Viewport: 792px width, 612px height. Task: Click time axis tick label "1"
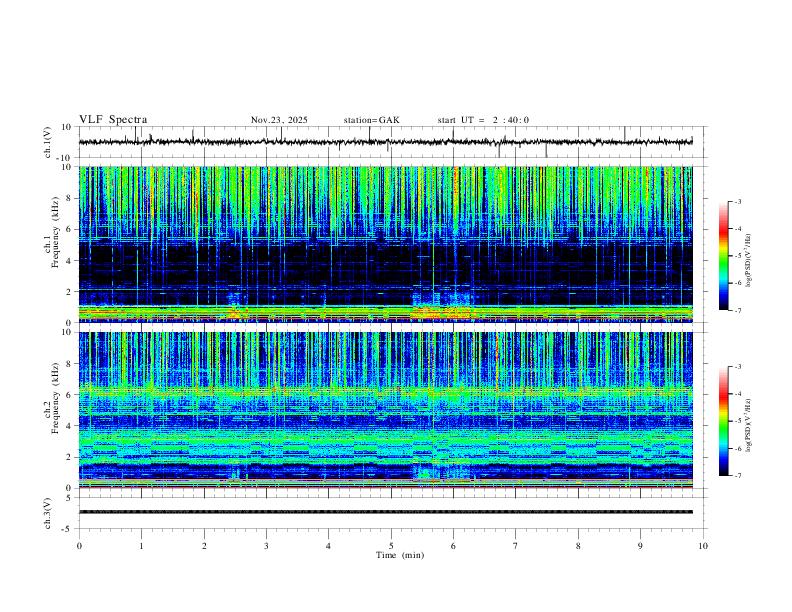pos(141,546)
